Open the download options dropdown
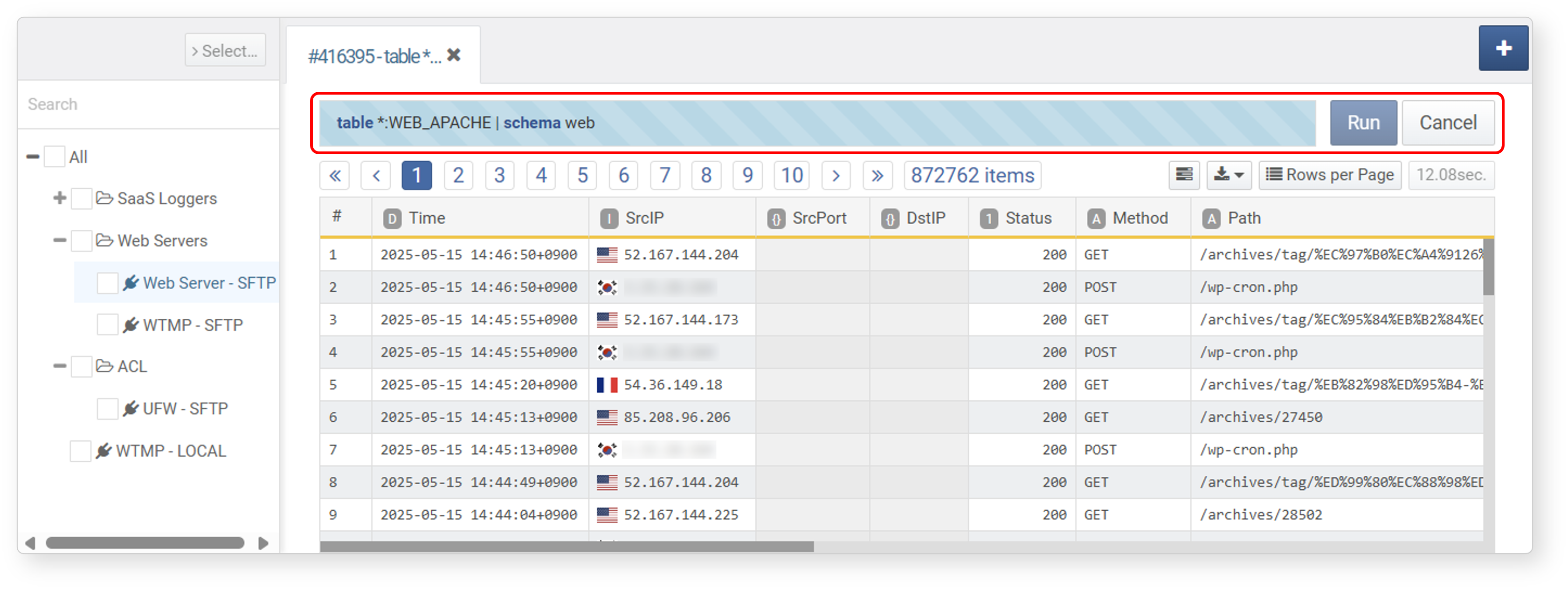1568x589 pixels. (1229, 175)
